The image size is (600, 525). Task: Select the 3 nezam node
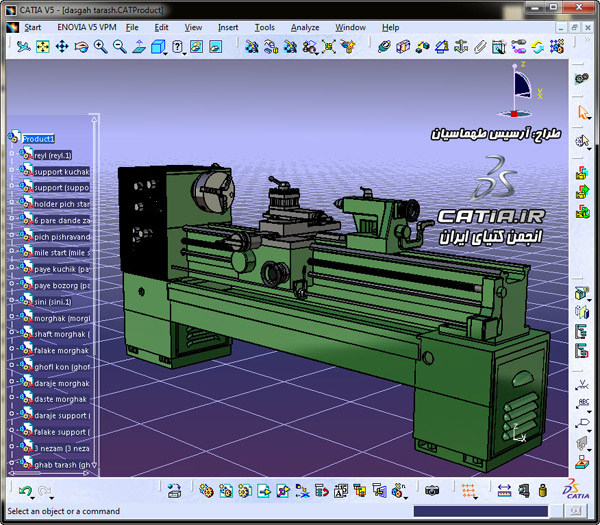point(62,448)
